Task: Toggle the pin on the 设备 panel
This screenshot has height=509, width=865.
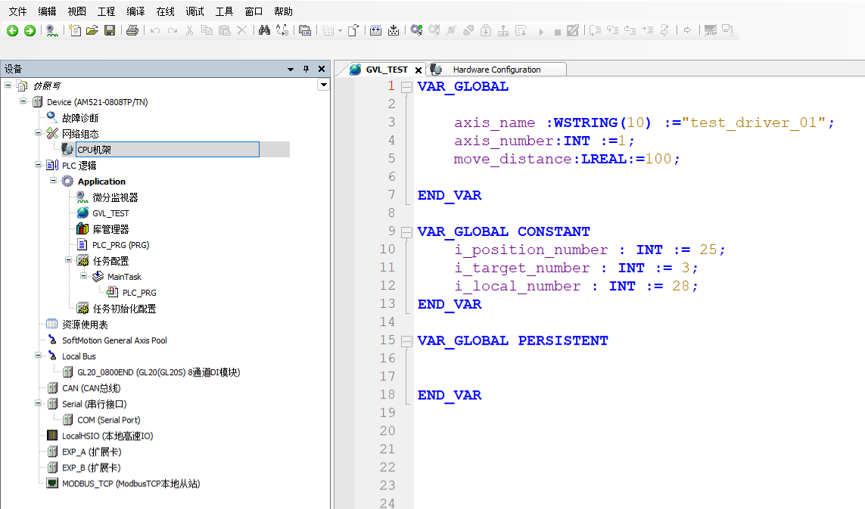Action: 306,69
